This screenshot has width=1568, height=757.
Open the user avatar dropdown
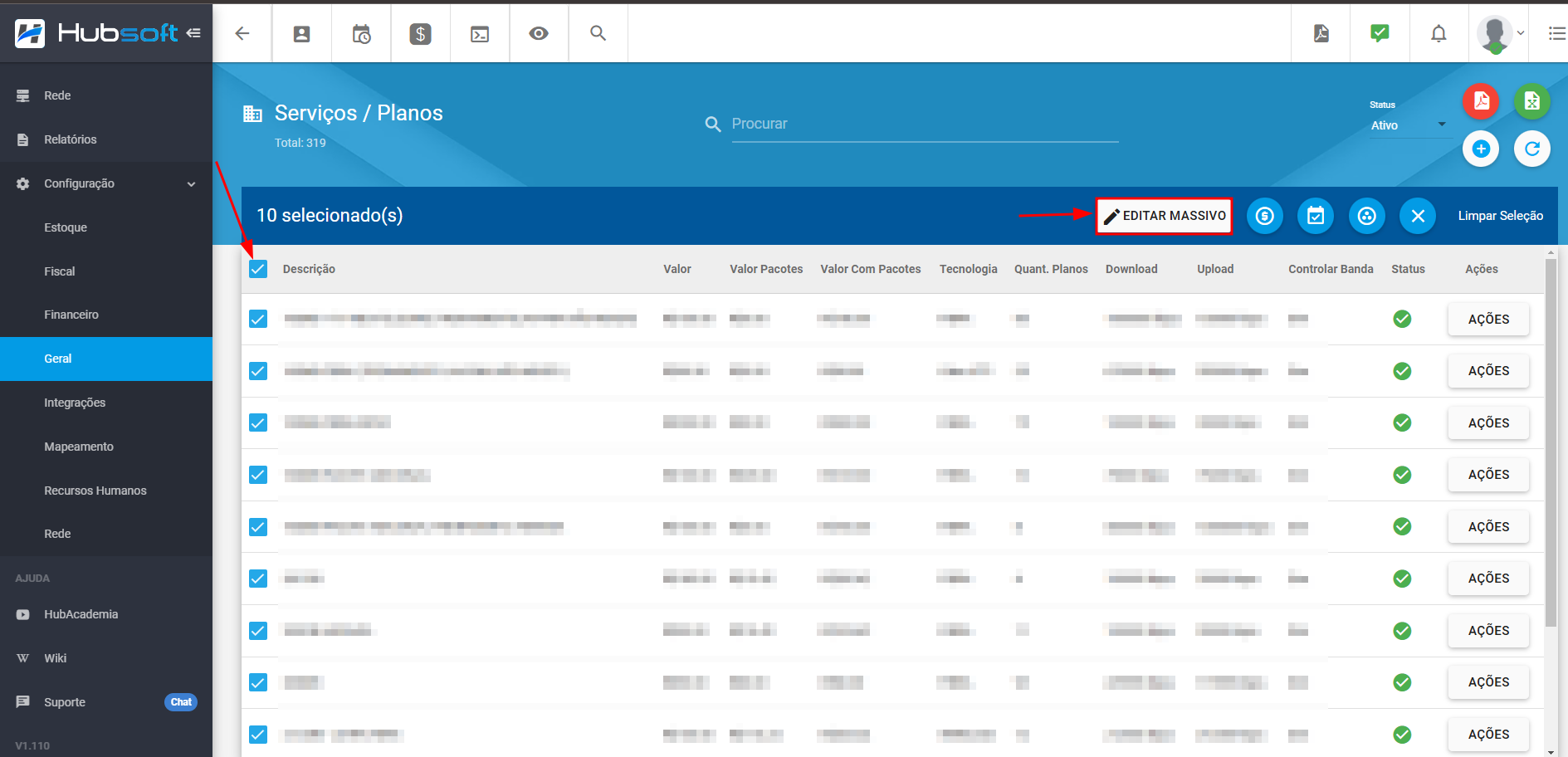(1501, 34)
